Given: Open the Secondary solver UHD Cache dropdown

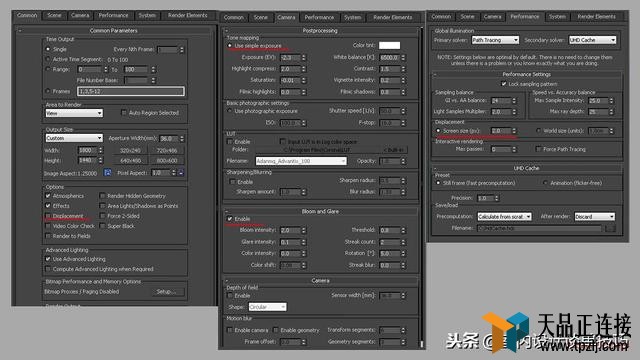Looking at the screenshot, I should coord(592,40).
